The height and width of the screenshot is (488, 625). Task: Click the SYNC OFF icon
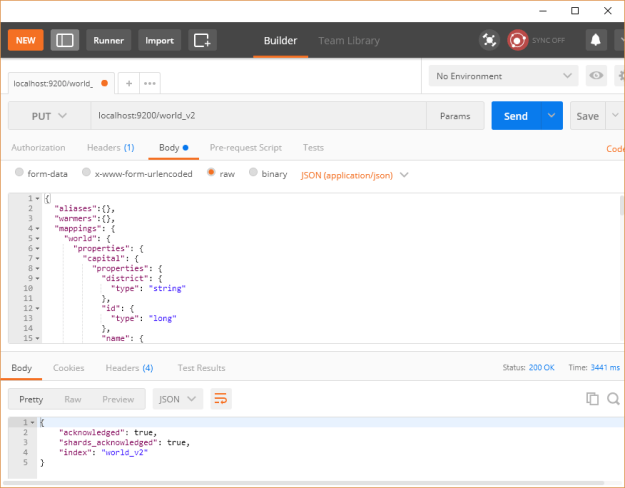517,40
